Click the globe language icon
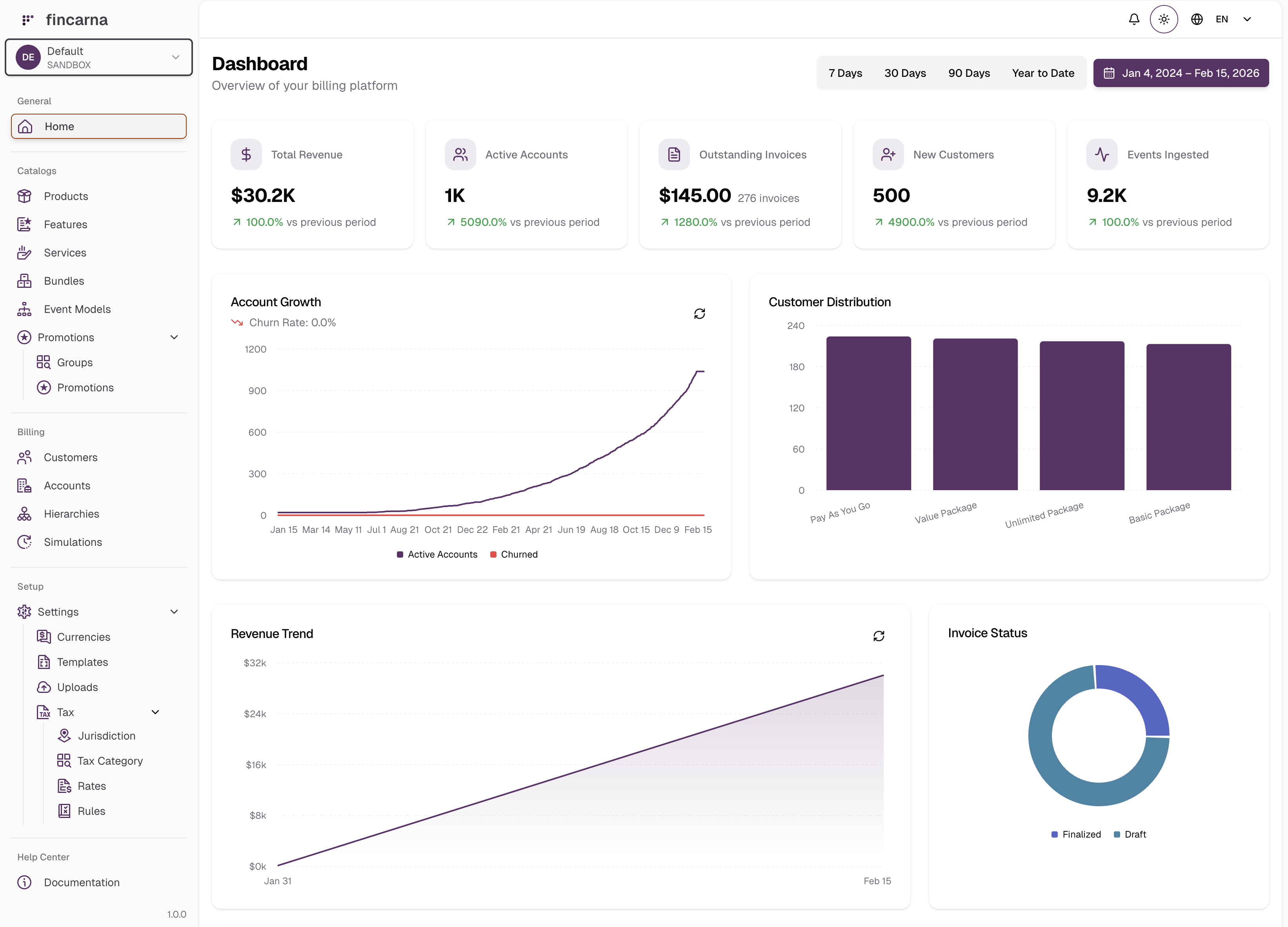1288x927 pixels. pyautogui.click(x=1197, y=19)
